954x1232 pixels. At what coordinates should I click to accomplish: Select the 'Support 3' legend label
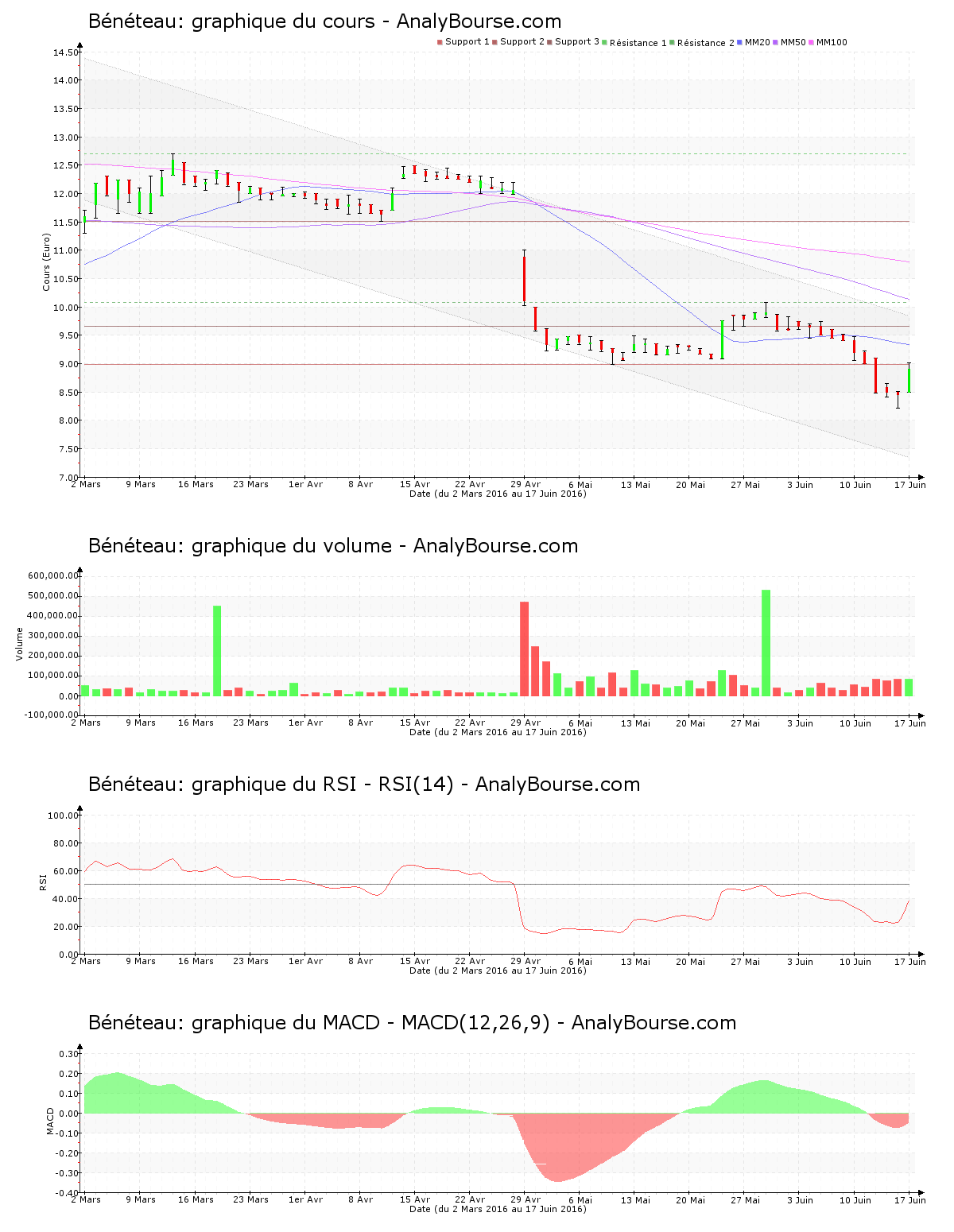577,42
